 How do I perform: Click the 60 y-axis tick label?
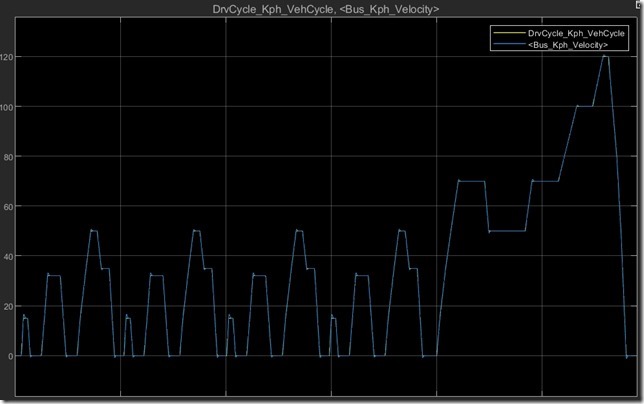pyautogui.click(x=8, y=207)
